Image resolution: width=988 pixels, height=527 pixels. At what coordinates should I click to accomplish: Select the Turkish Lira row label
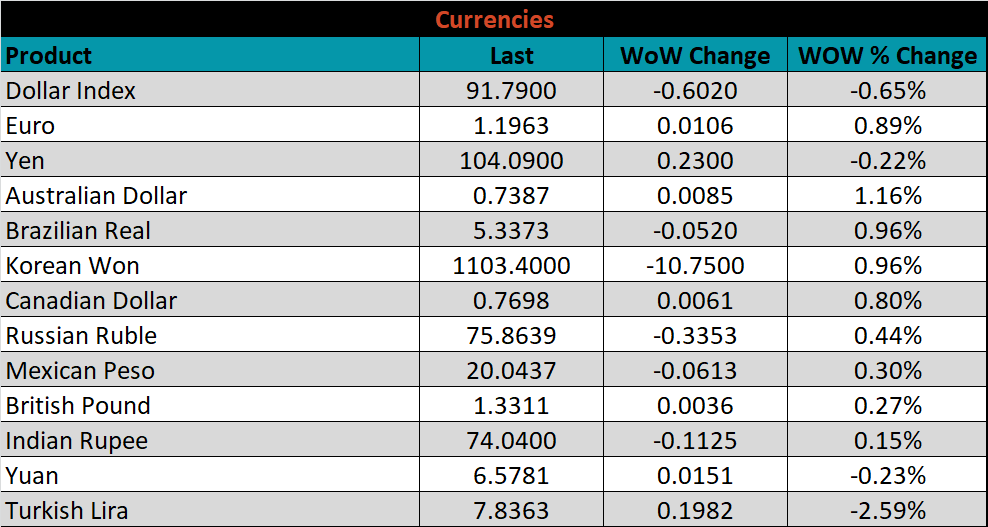click(67, 511)
